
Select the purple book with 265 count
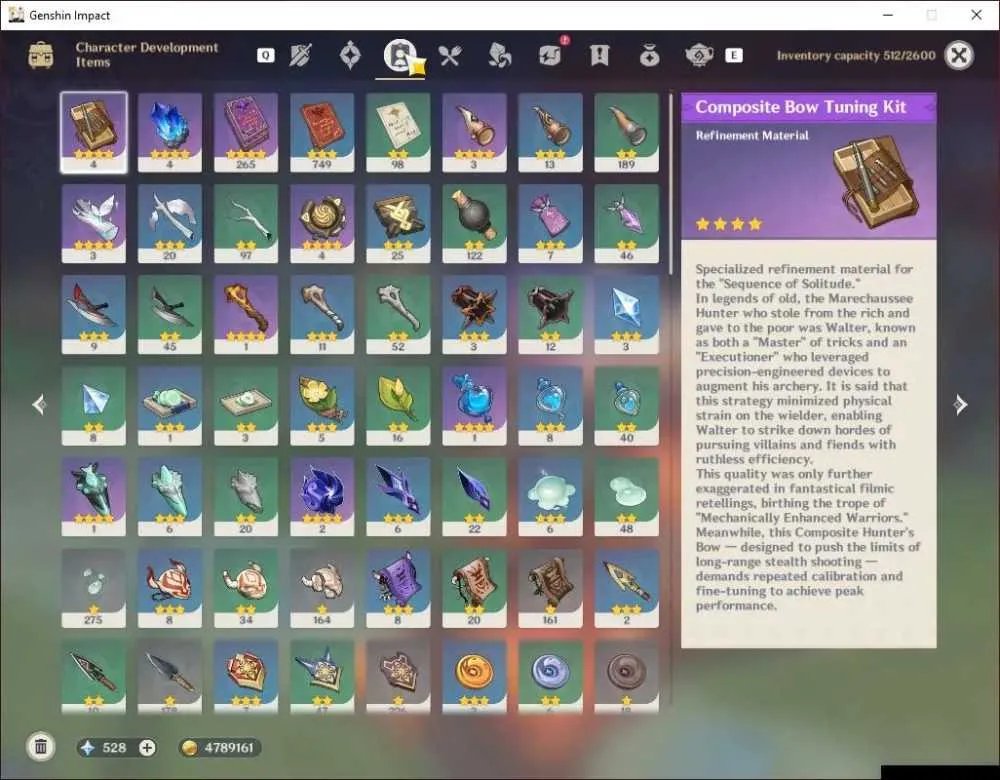246,132
